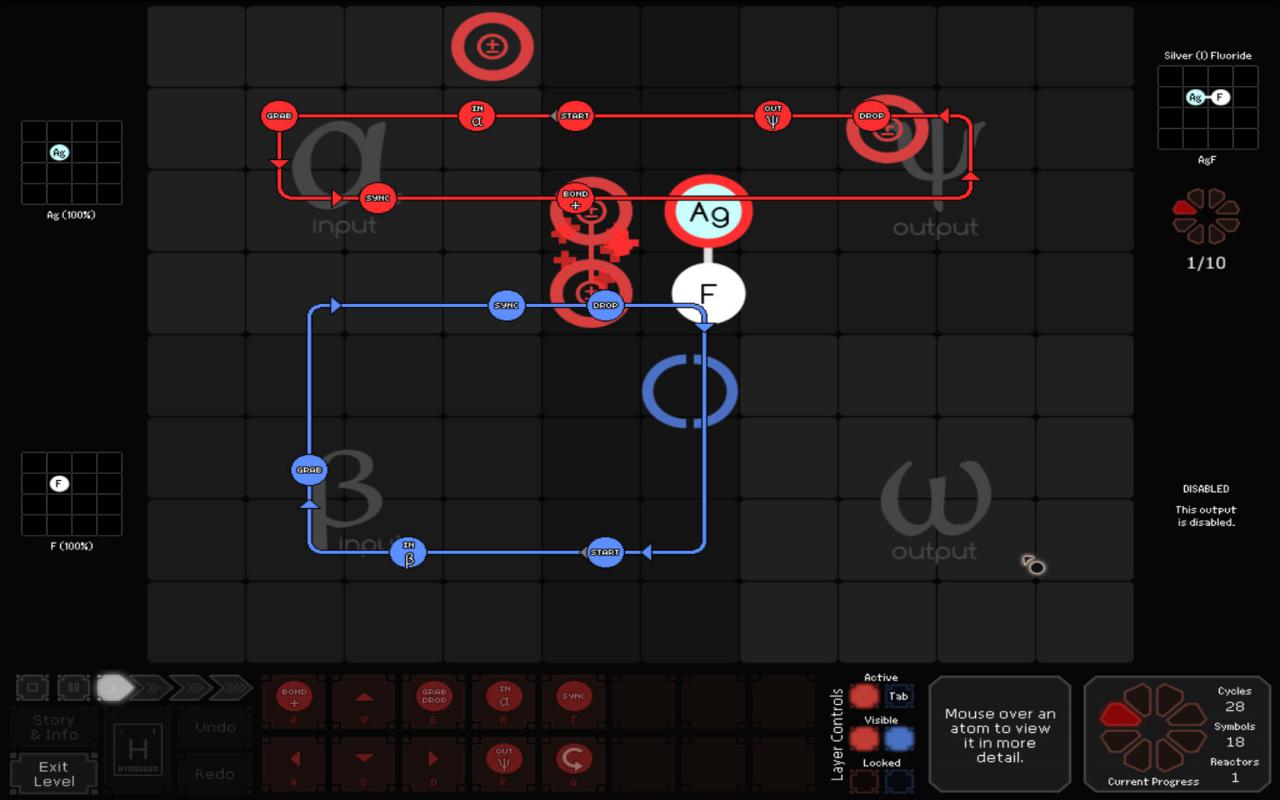Screen dimensions: 1280x800
Task: Click the AgF formula label
Action: tap(1207, 160)
